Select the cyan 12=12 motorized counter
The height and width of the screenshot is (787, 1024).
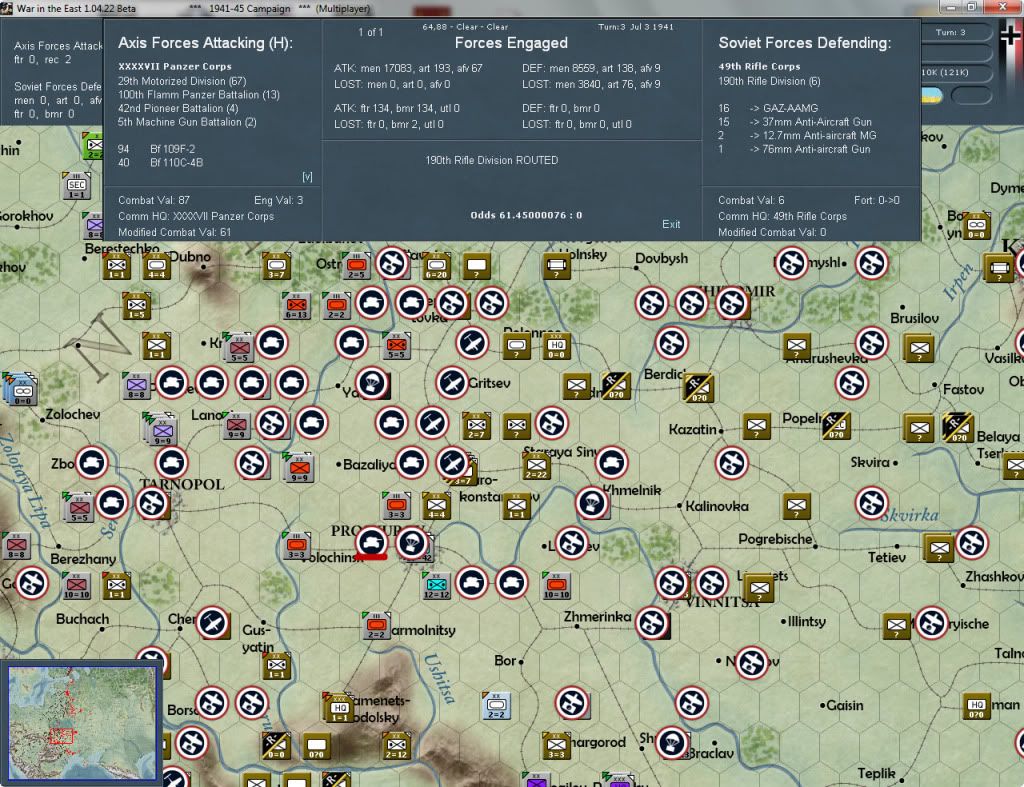(436, 586)
